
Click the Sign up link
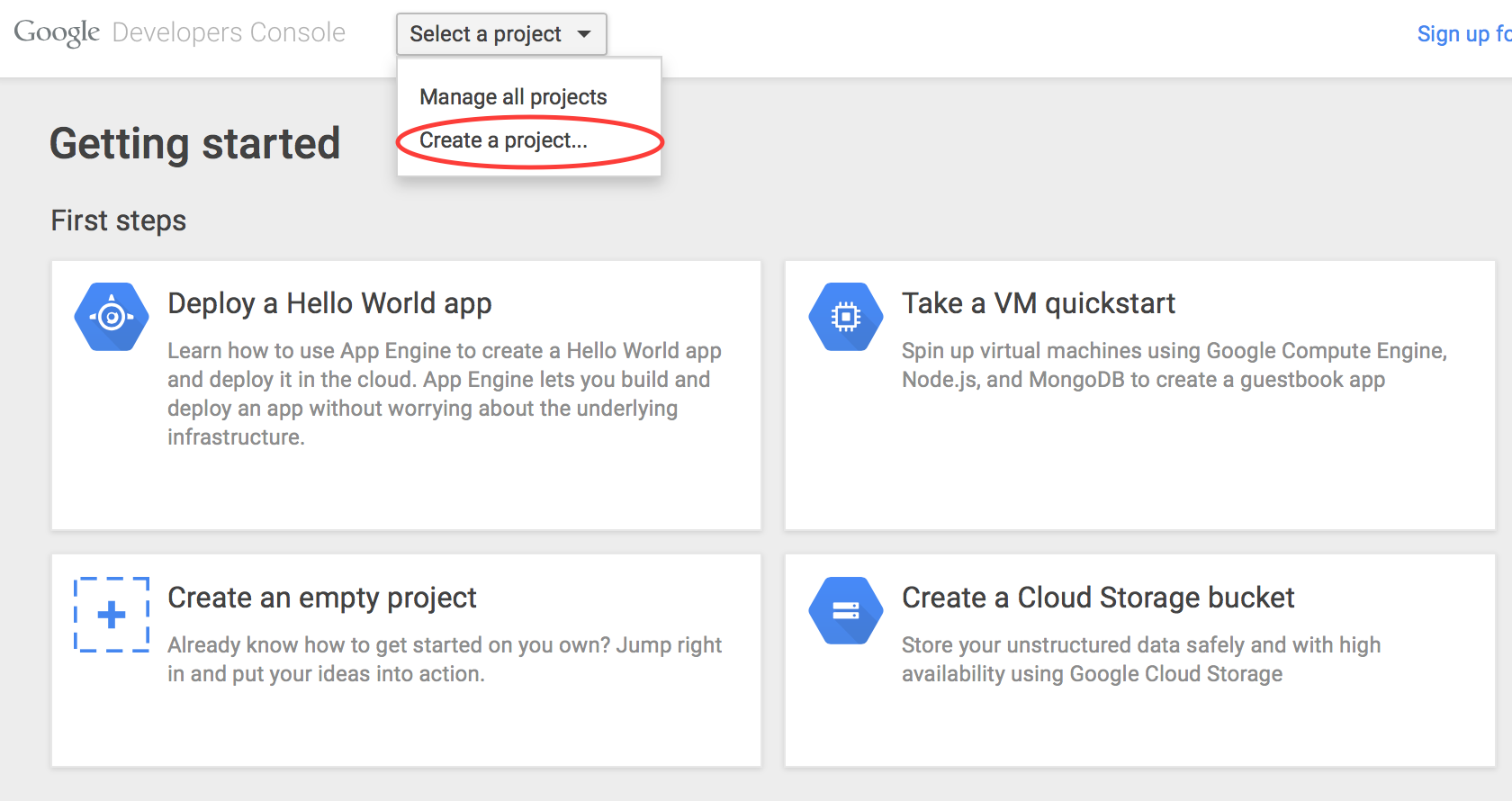pos(1462,34)
